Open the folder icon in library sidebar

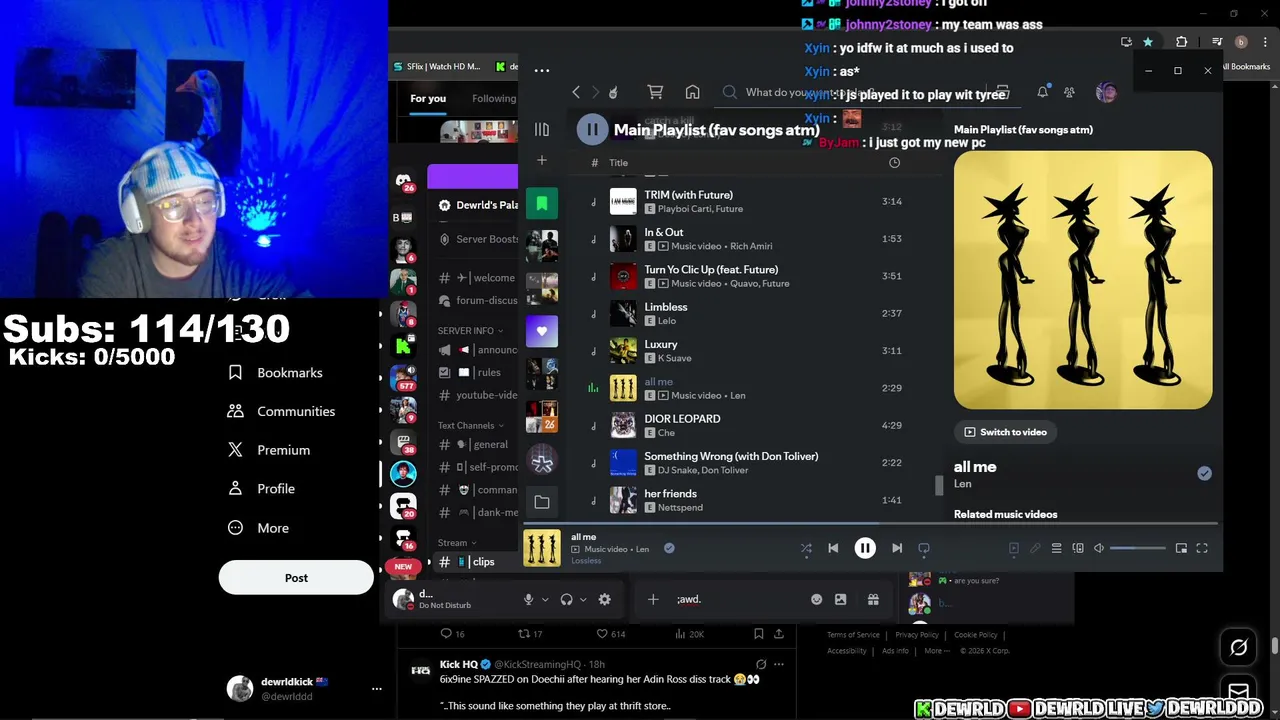click(541, 502)
